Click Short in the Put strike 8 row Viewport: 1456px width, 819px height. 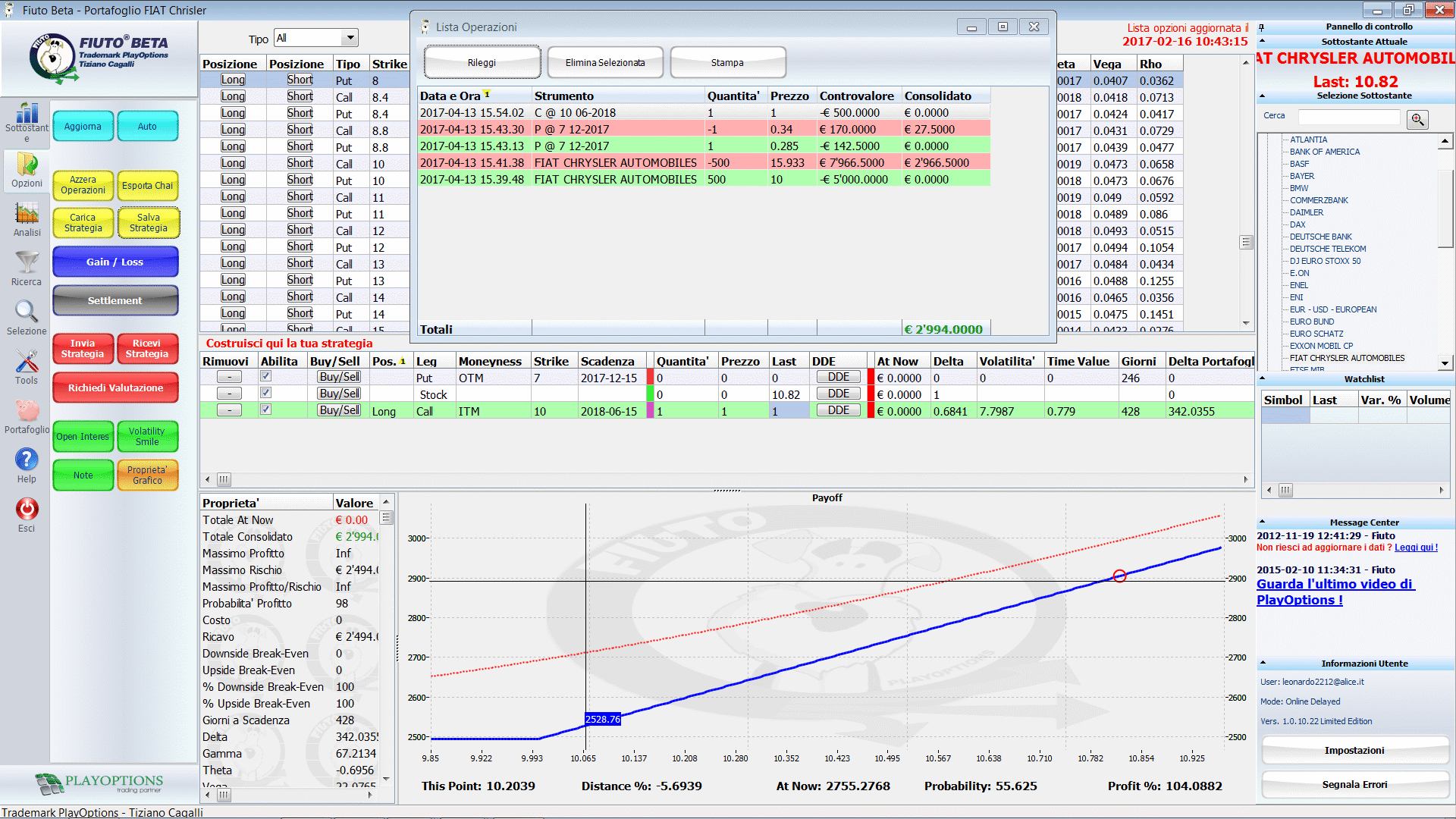(x=300, y=80)
